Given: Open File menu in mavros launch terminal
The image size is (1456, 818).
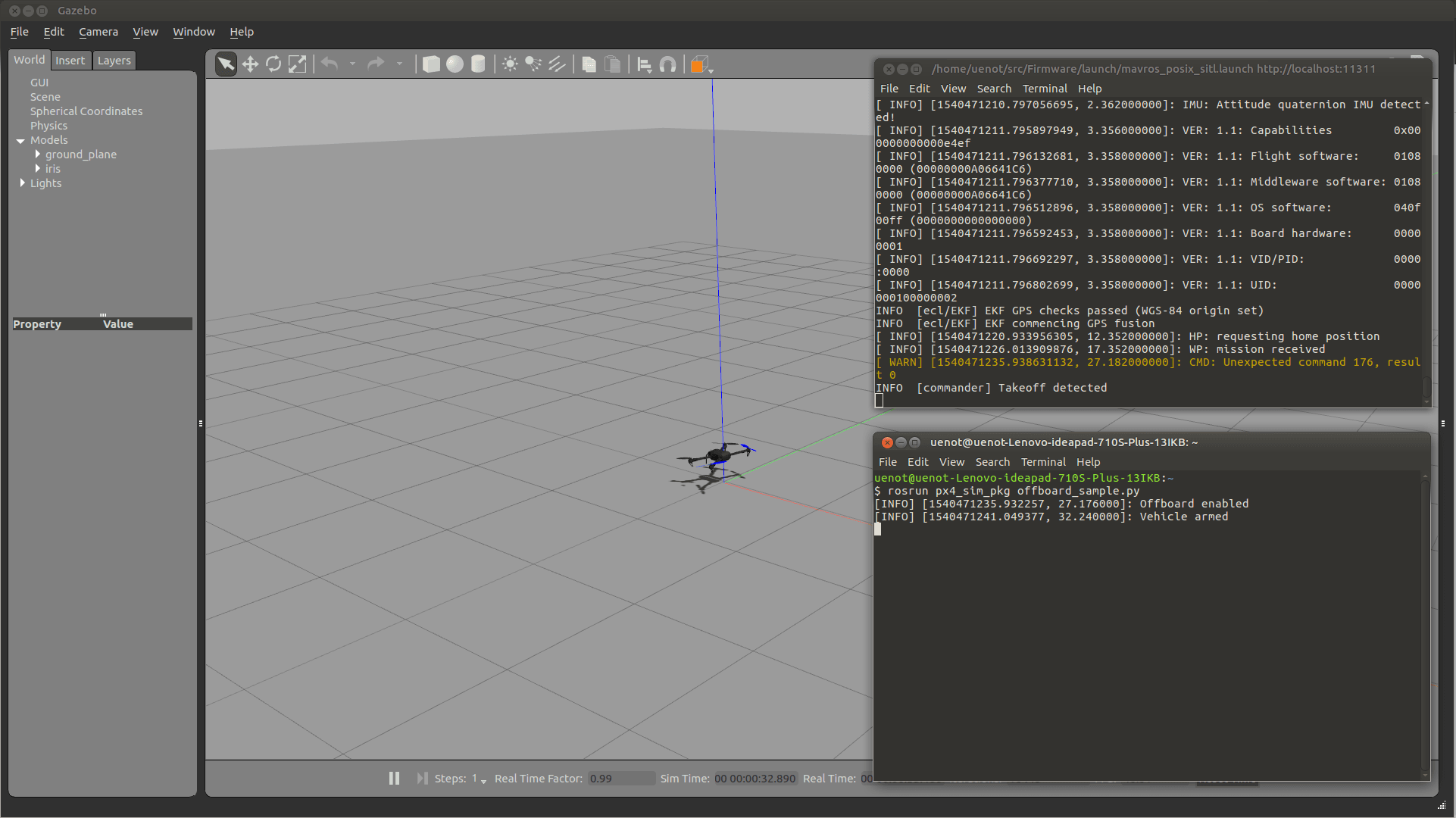Looking at the screenshot, I should pos(889,89).
